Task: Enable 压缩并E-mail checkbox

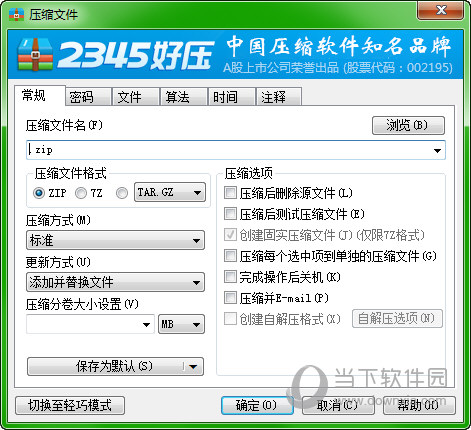Action: (230, 298)
